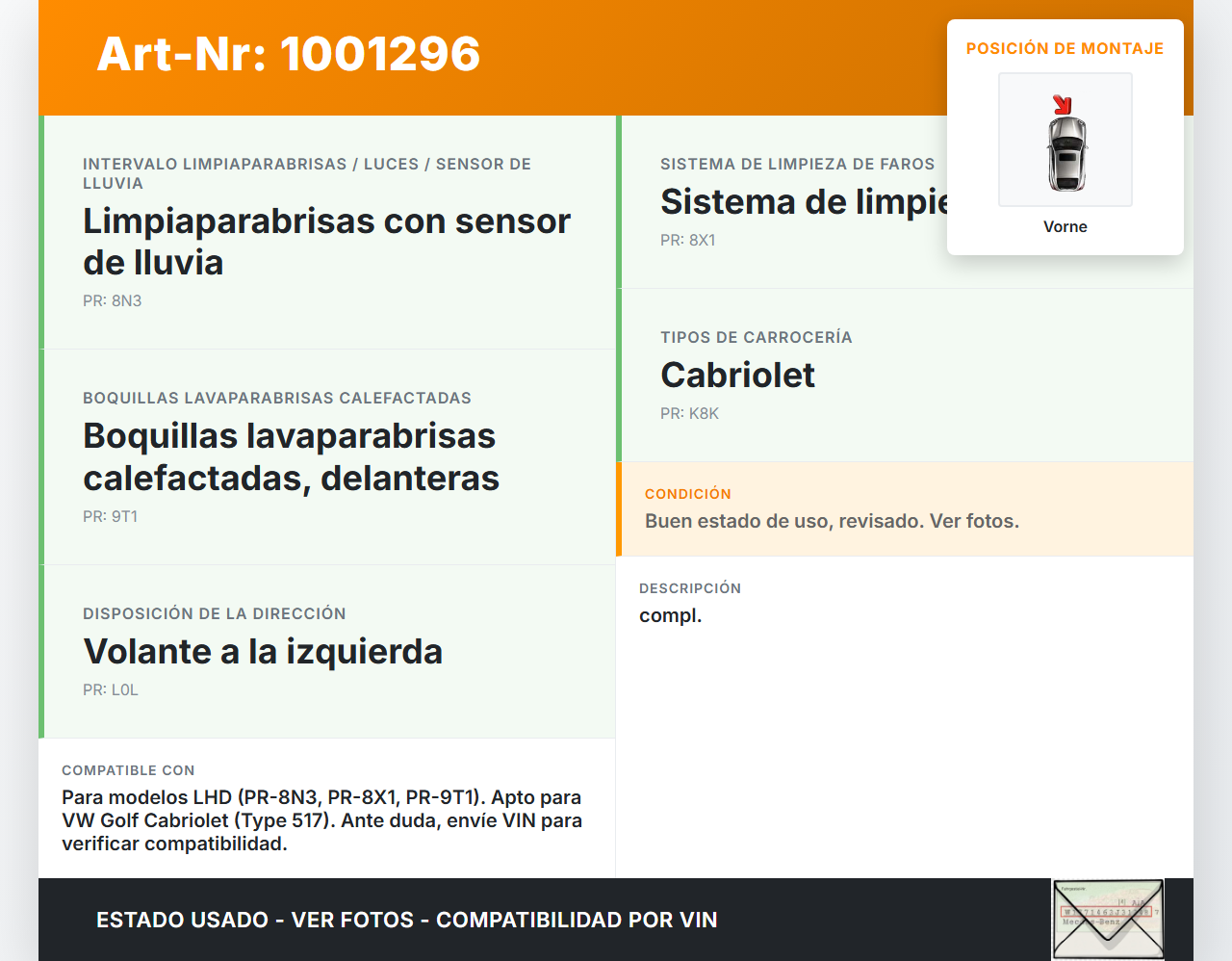The image size is (1232, 961).
Task: Click the Art-Nr: 1001296 heading
Action: (x=289, y=54)
